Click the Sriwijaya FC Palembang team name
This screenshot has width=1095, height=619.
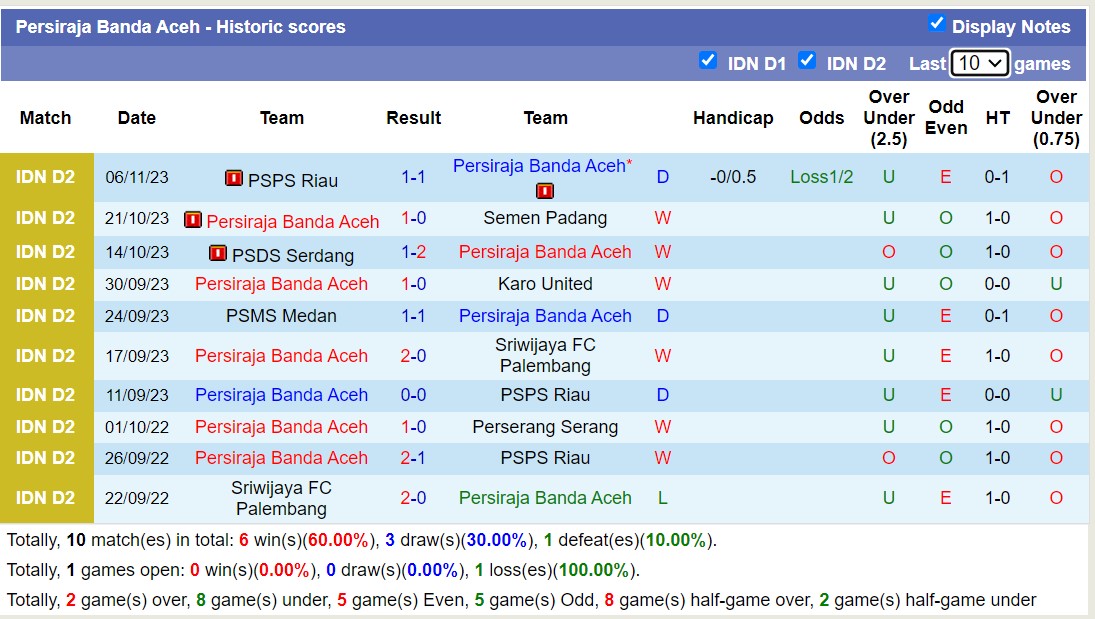coord(545,355)
